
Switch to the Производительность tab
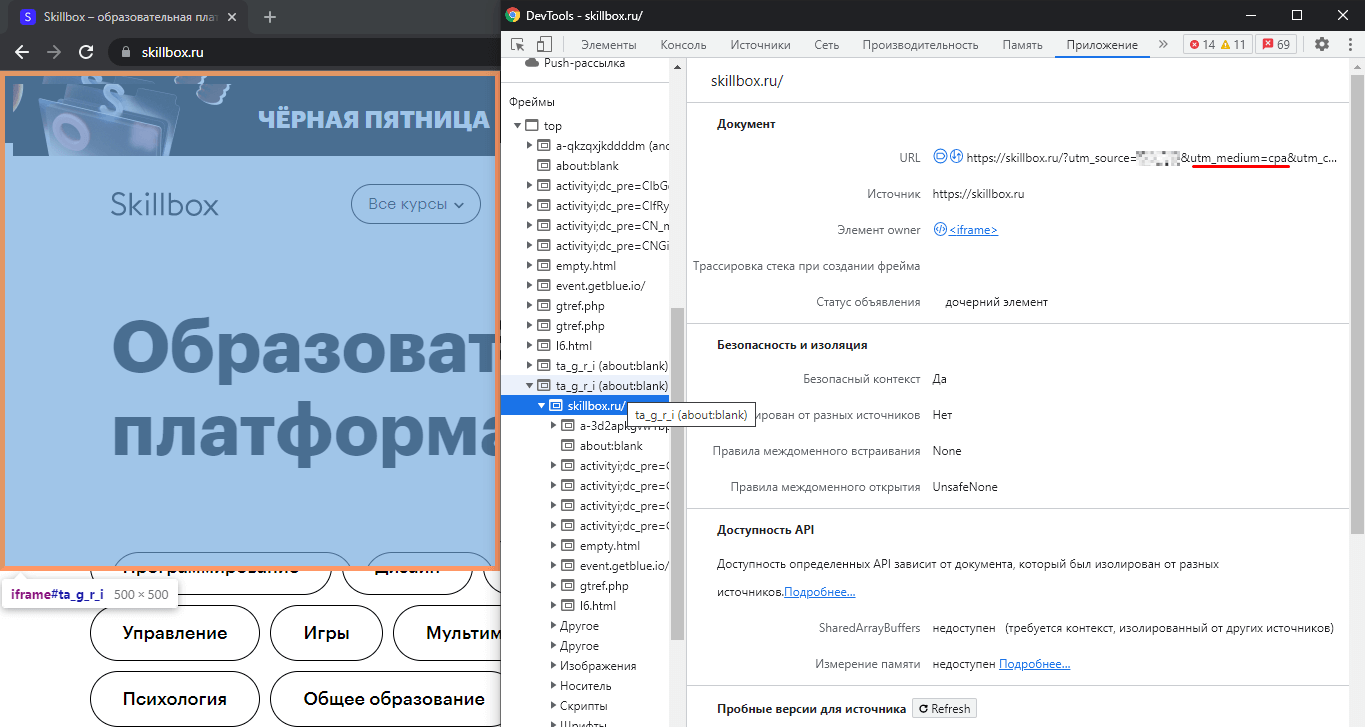pos(920,45)
